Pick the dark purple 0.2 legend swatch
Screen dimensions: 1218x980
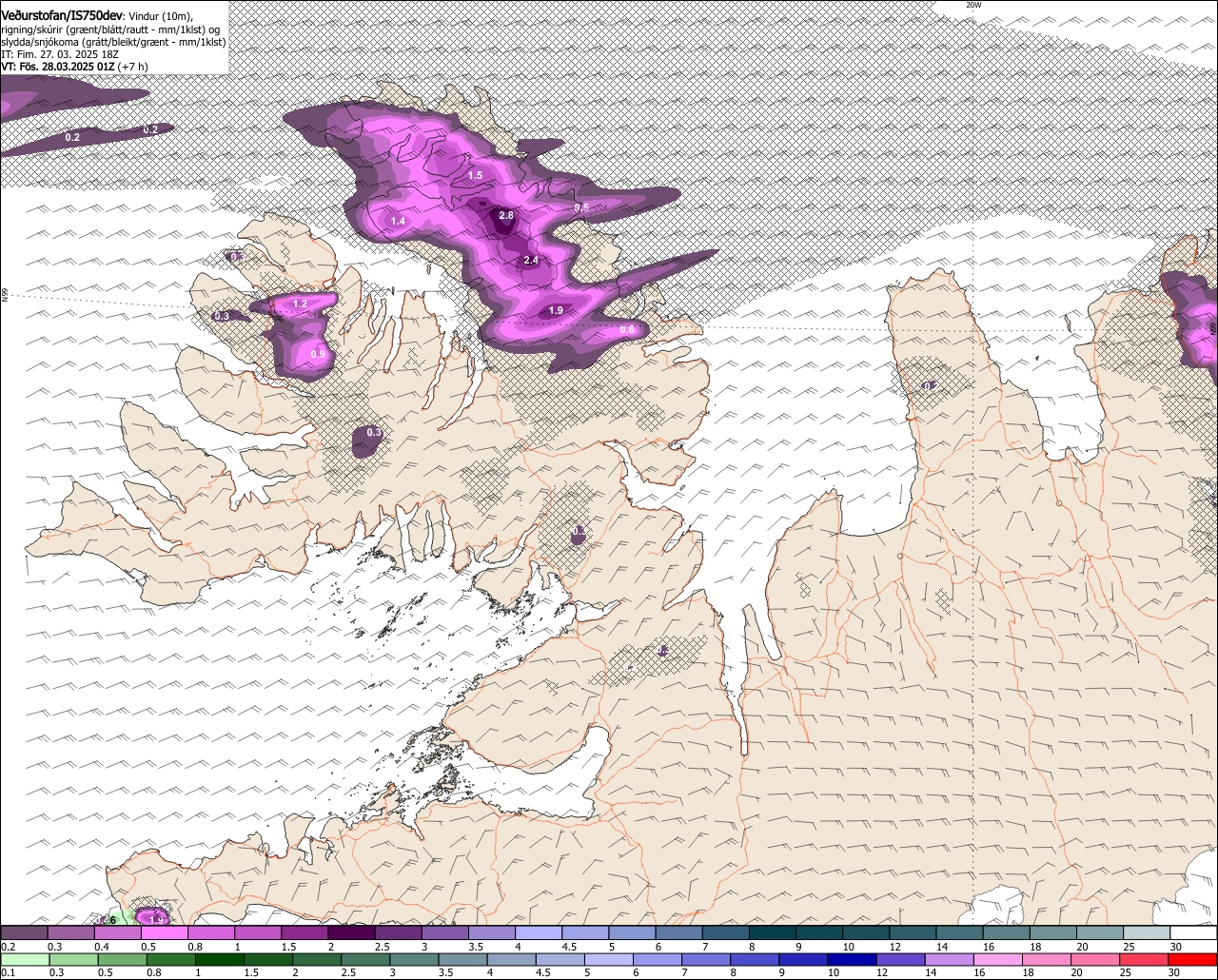pos(23,933)
